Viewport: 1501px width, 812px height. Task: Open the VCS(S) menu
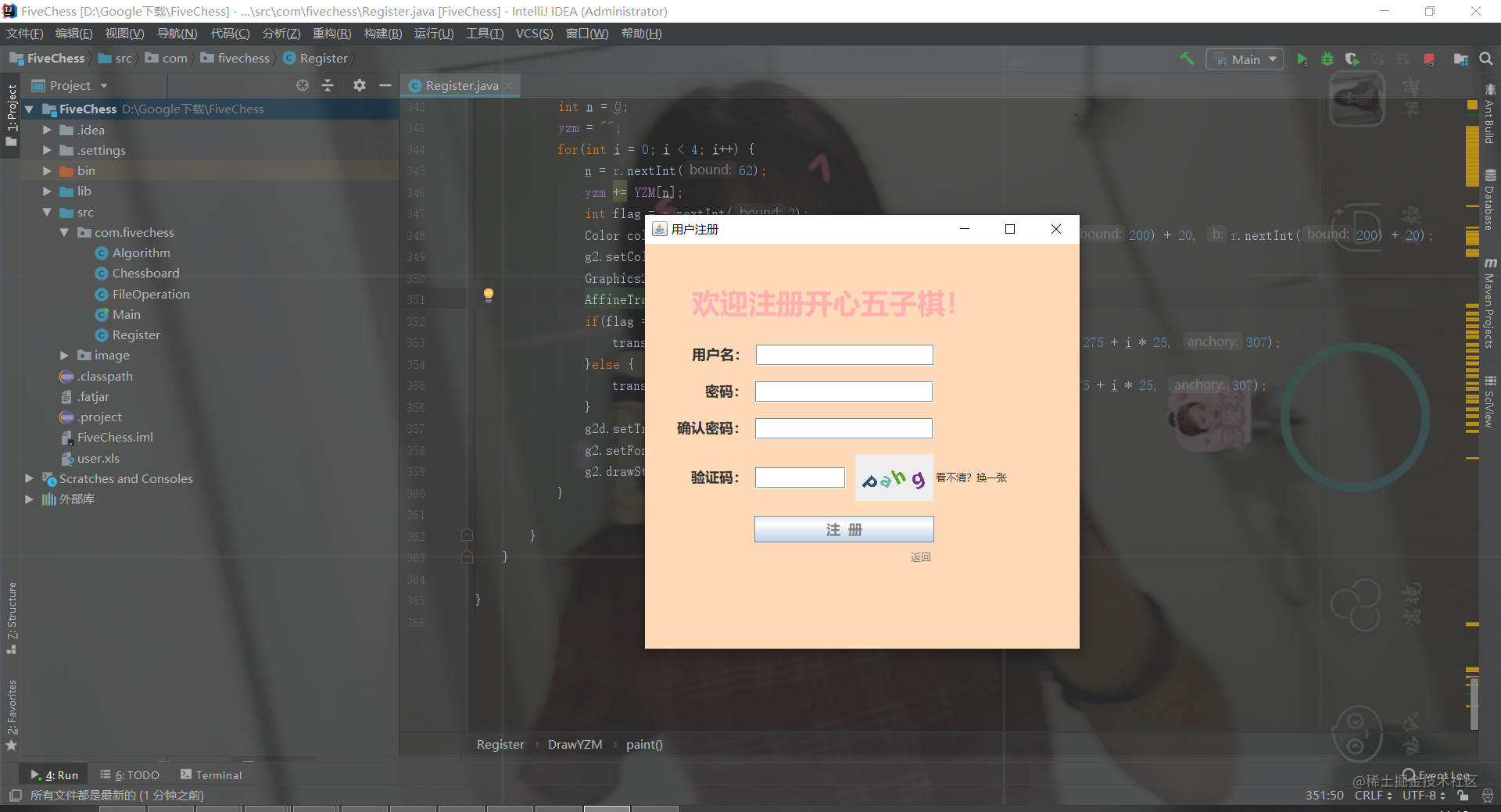coord(534,34)
